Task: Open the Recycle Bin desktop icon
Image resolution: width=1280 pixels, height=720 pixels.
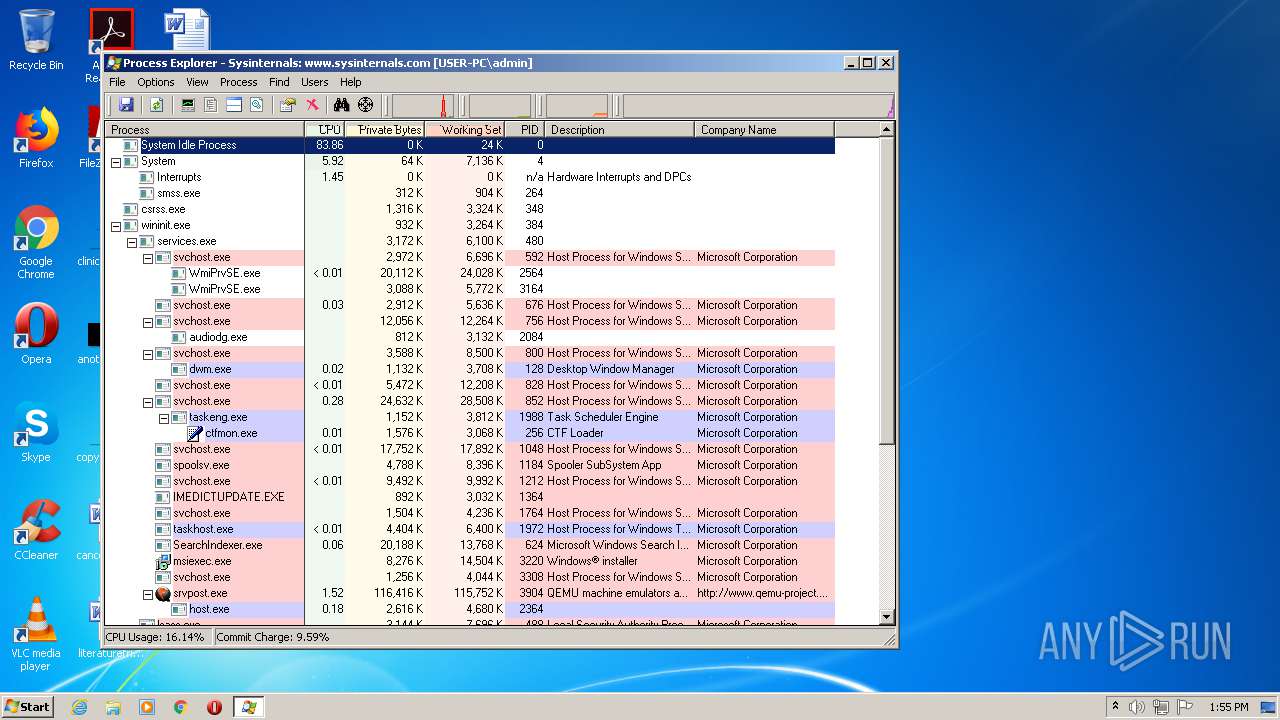Action: point(36,40)
